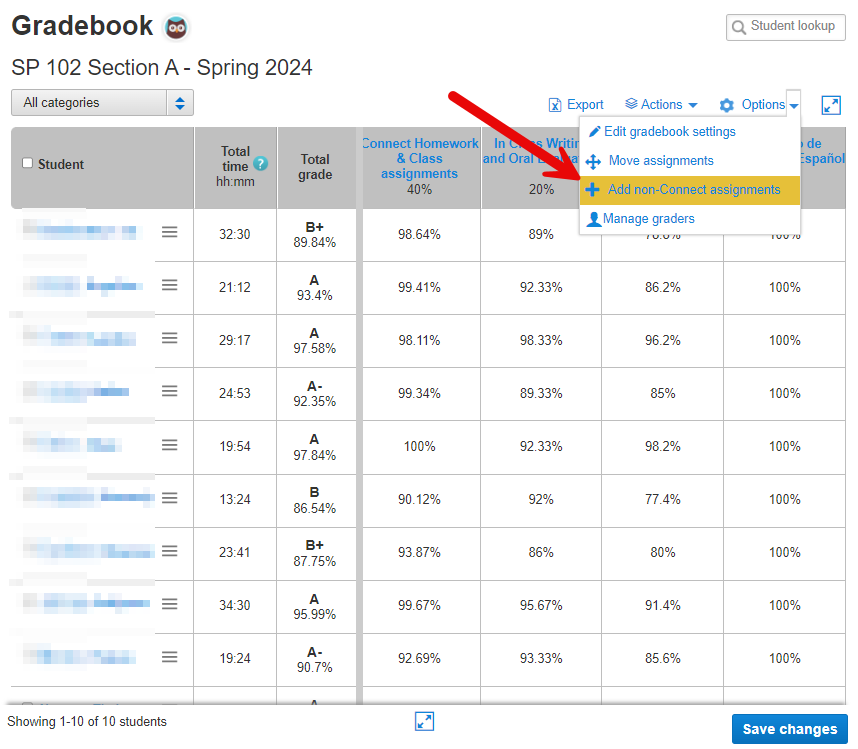Viewport: 858px width, 749px height.
Task: Choose Manage graders option
Action: [648, 219]
